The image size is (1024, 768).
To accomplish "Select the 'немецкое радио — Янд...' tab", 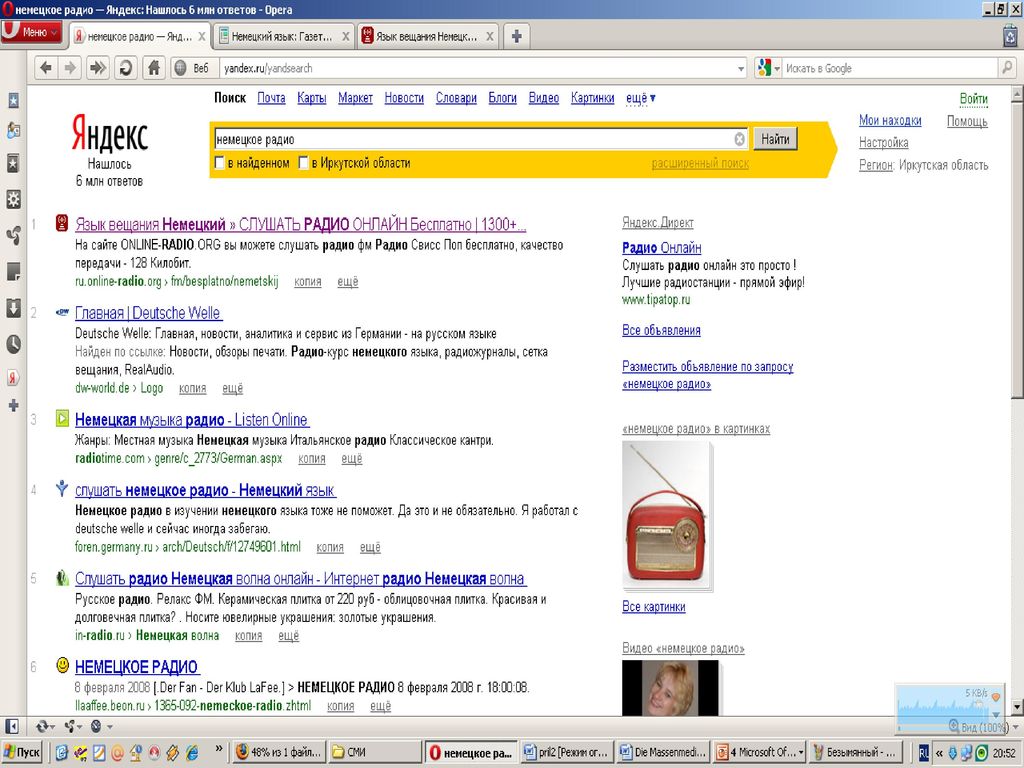I will click(139, 37).
